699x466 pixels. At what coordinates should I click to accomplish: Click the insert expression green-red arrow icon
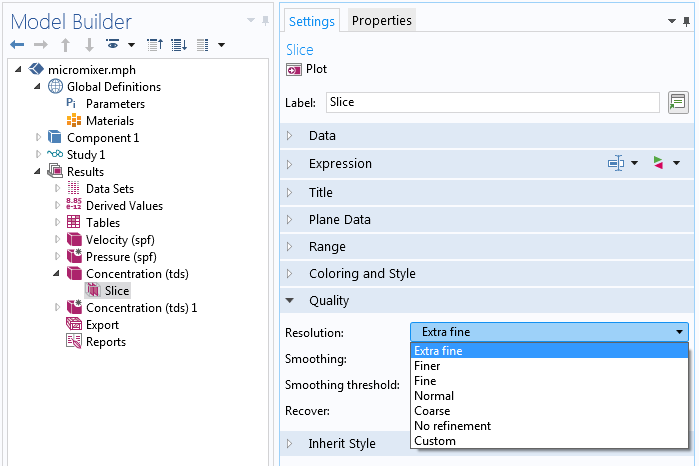[658, 163]
